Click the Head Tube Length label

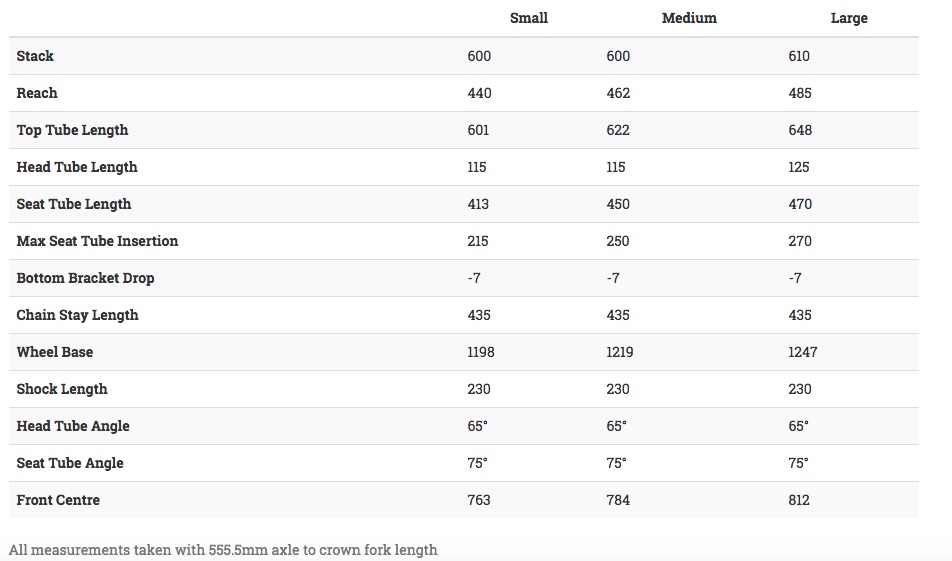pos(77,167)
